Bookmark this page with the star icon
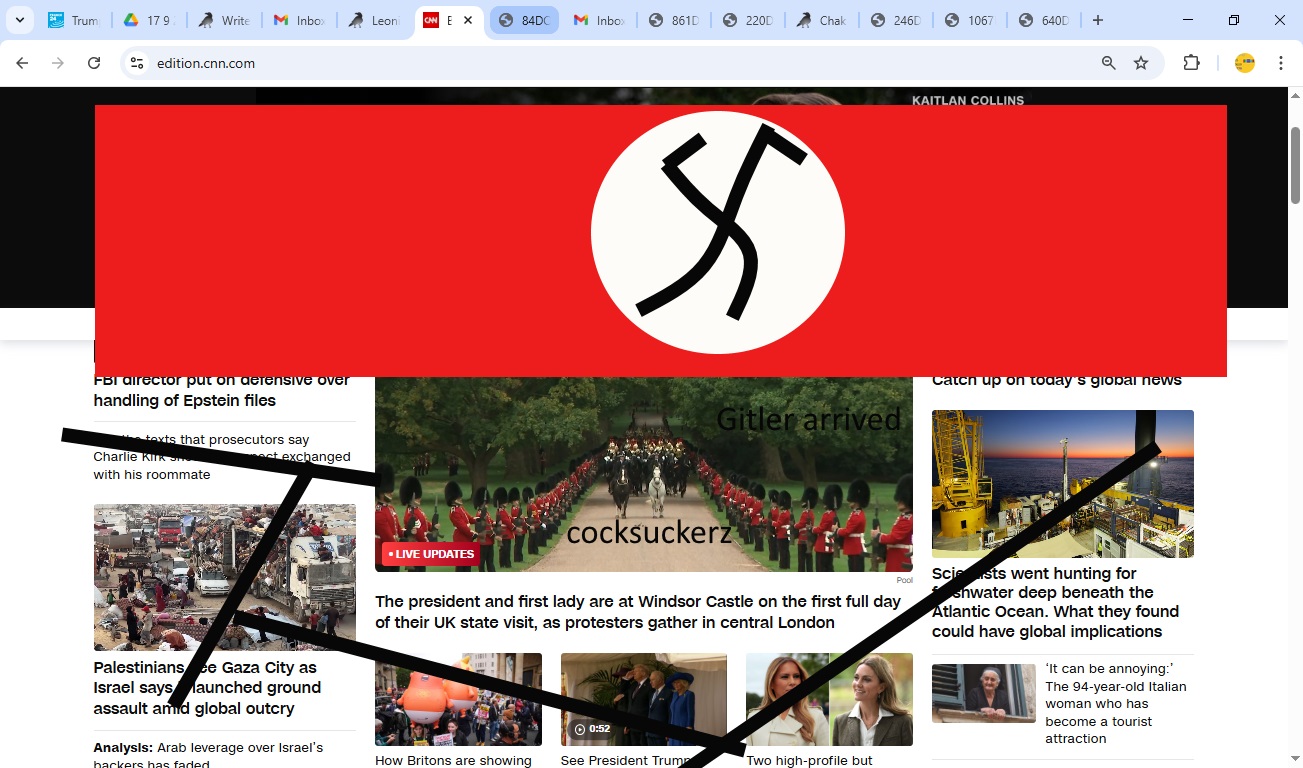This screenshot has height=768, width=1303. 1141,63
